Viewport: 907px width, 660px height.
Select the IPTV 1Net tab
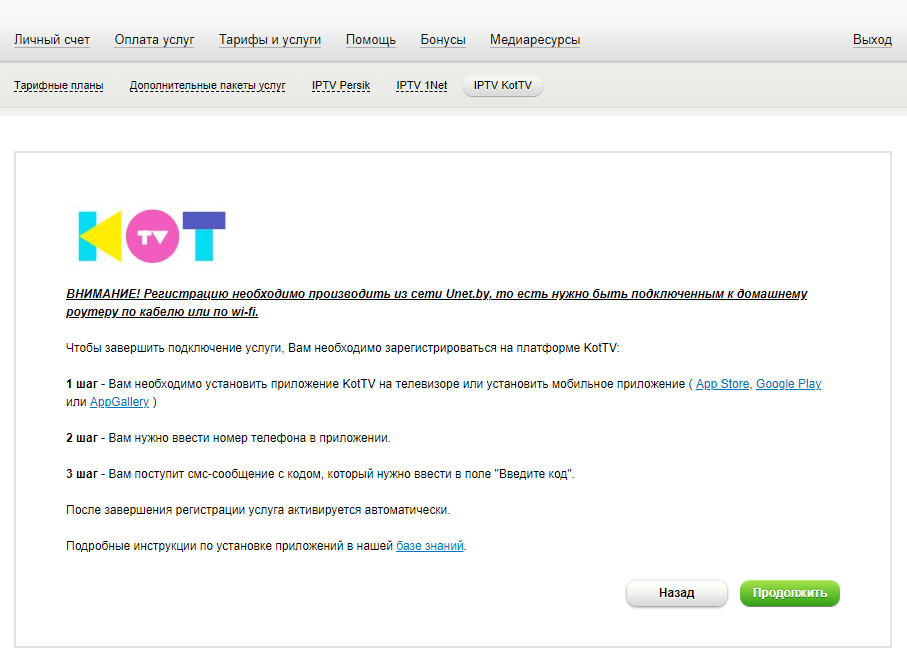pos(422,86)
